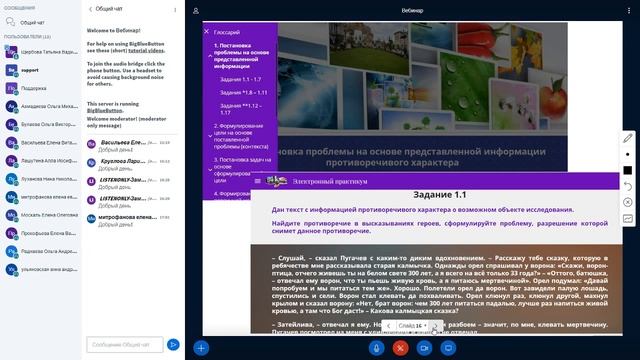The width and height of the screenshot is (640, 360).
Task: Undo the last whiteboard annotation
Action: coord(628,187)
